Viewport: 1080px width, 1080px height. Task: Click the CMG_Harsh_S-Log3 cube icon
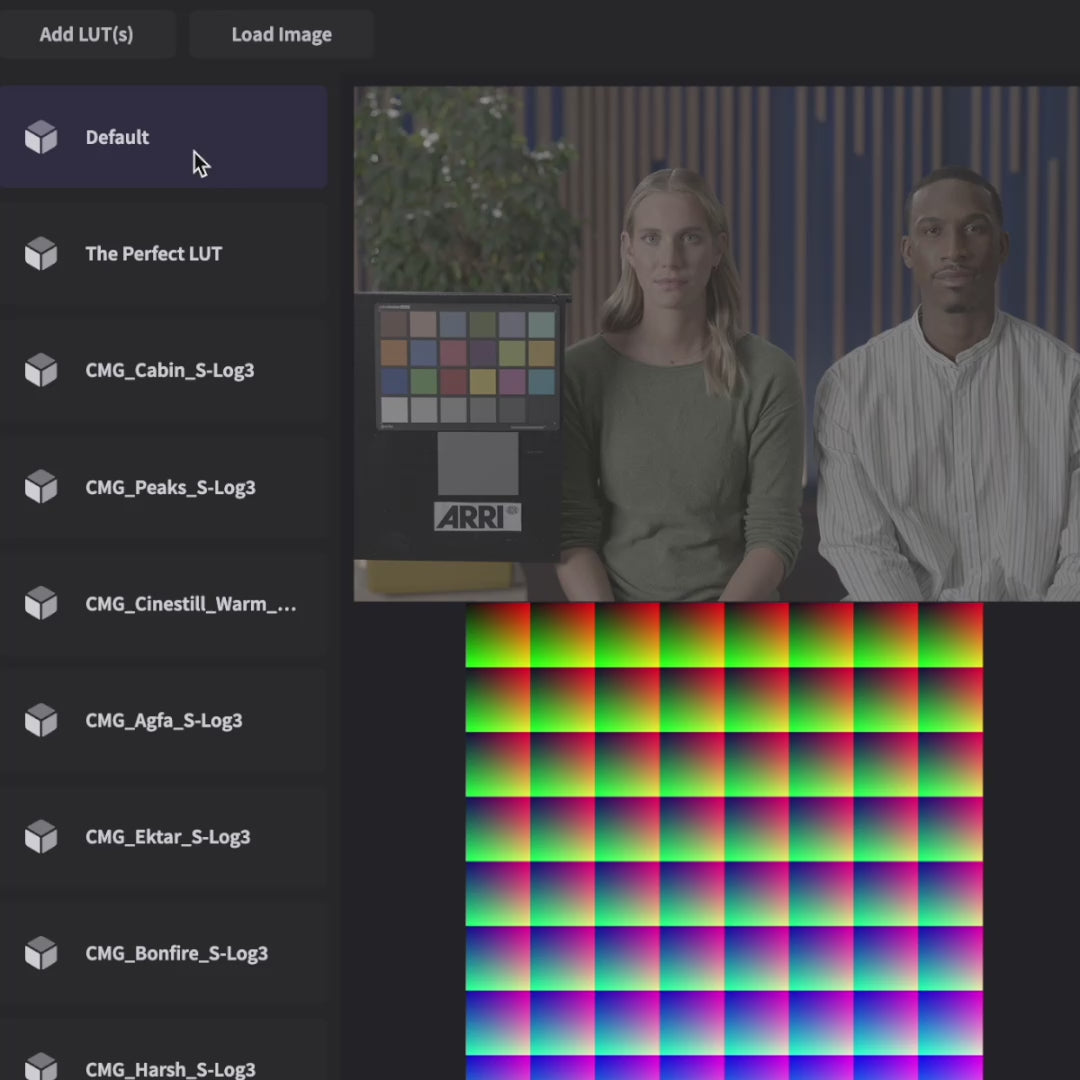(41, 1066)
